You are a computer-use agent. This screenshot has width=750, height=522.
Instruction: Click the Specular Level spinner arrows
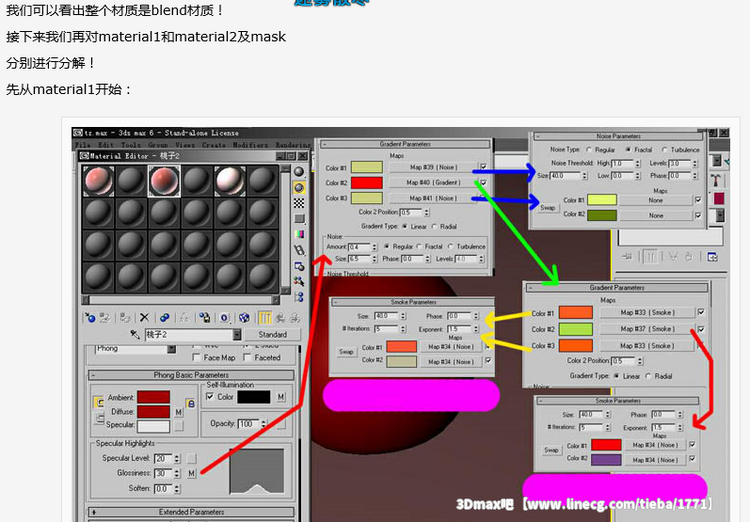click(x=177, y=458)
